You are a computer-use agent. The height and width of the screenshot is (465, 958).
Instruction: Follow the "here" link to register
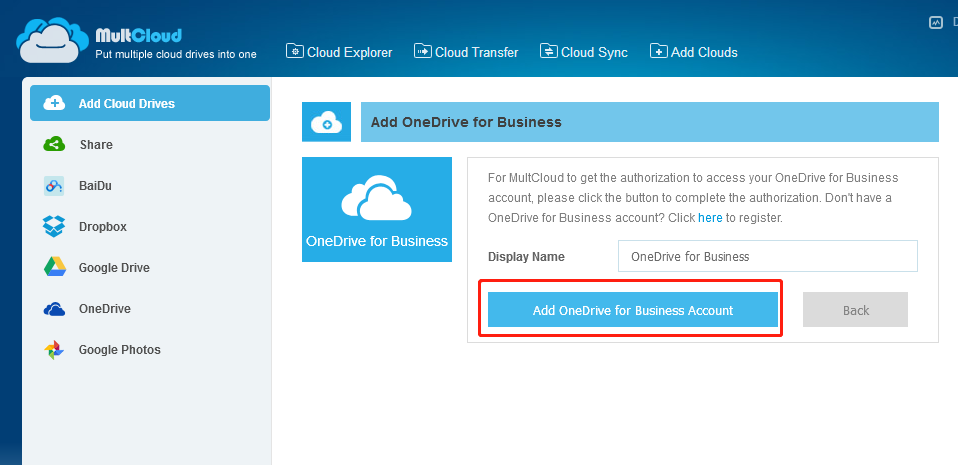tap(710, 217)
